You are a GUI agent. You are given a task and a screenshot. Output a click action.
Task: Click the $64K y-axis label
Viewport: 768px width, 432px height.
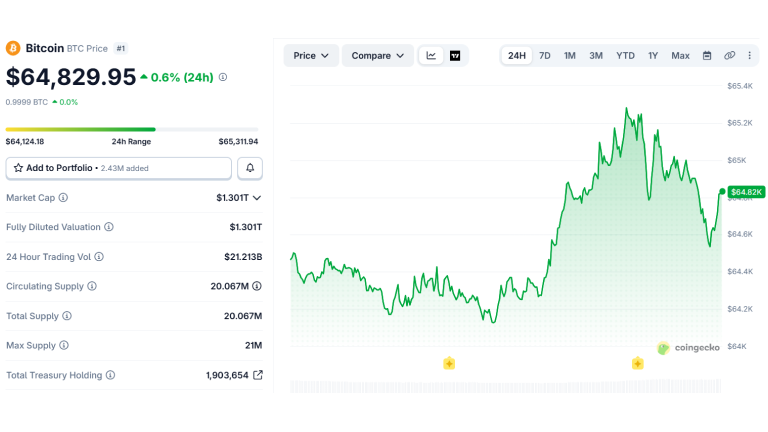coord(737,346)
